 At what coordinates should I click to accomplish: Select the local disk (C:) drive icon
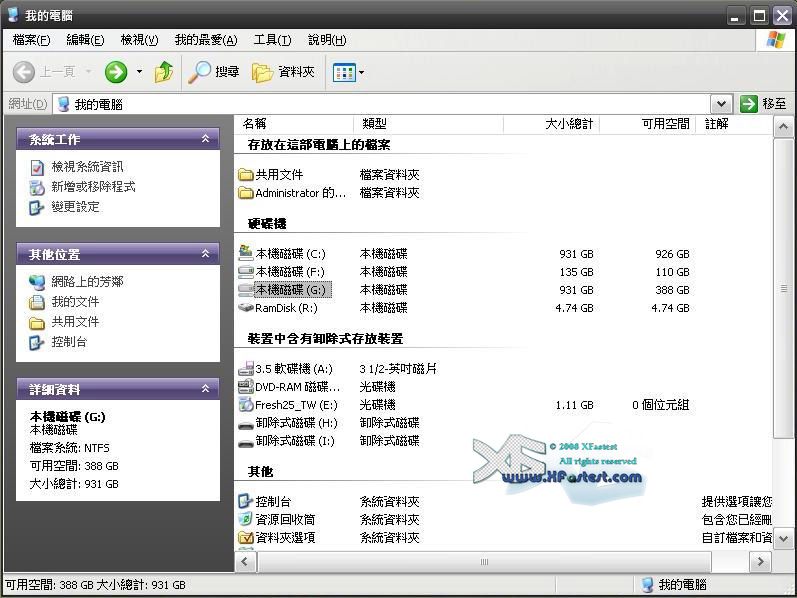tap(246, 253)
